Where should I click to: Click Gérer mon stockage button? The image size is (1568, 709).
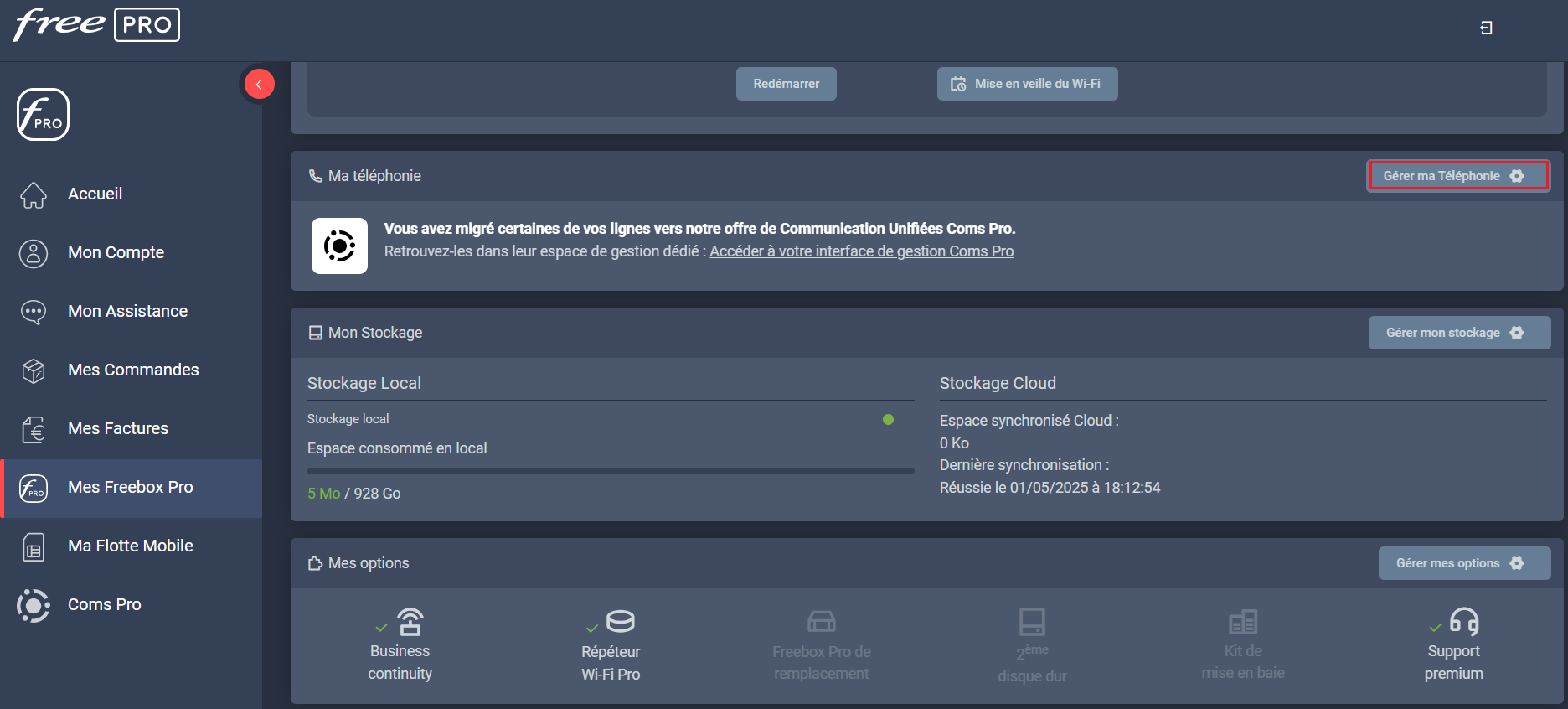pos(1458,333)
